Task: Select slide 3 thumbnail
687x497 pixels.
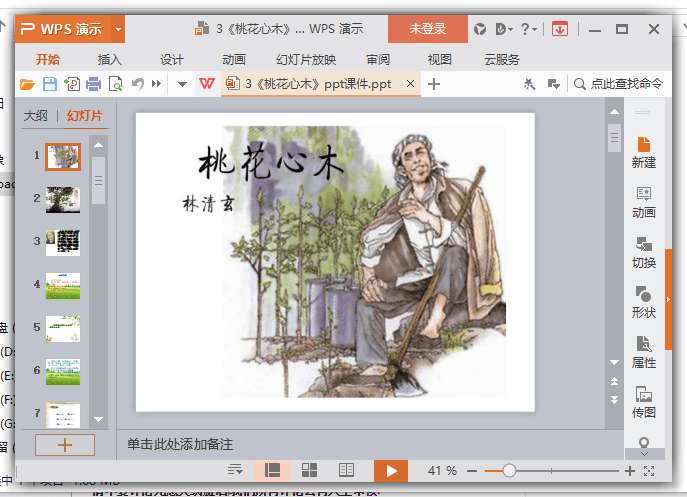Action: point(63,242)
